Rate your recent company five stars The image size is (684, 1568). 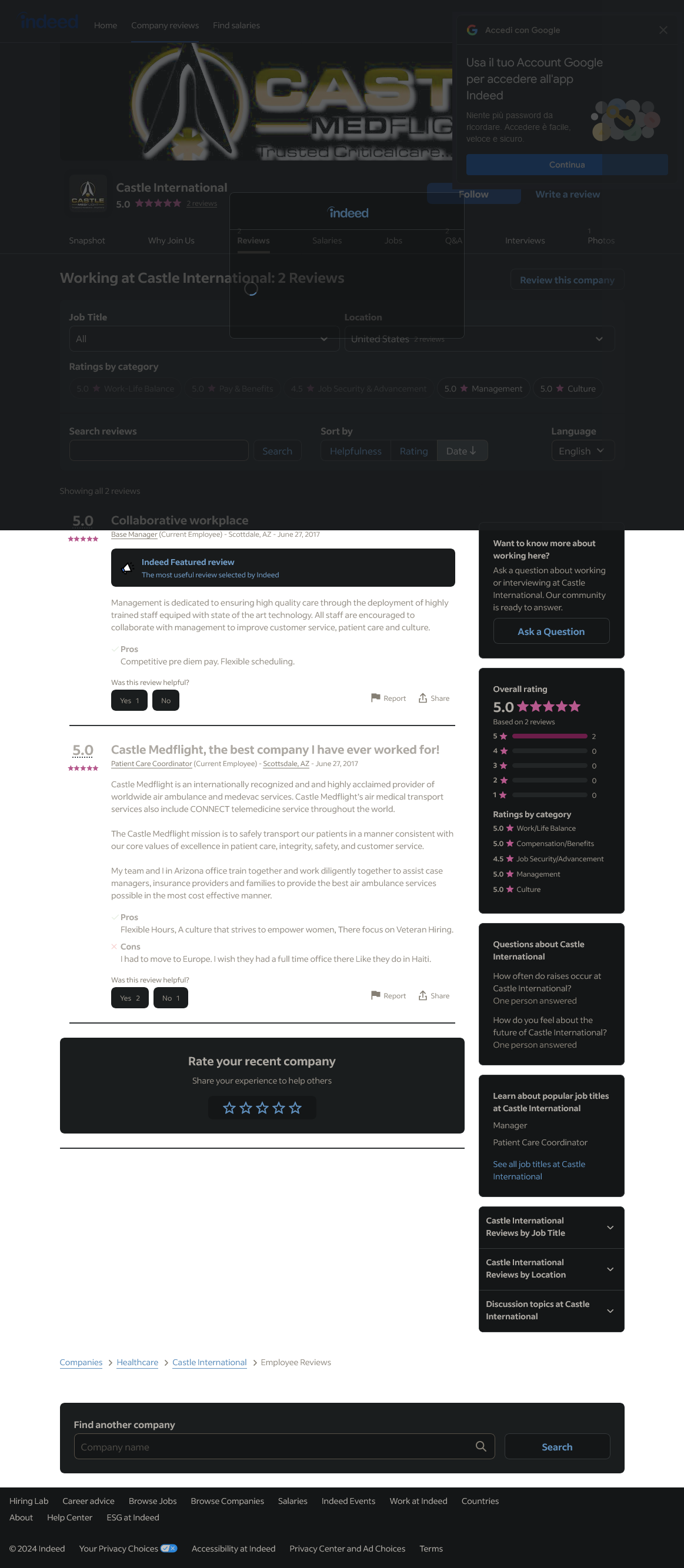pos(295,1108)
